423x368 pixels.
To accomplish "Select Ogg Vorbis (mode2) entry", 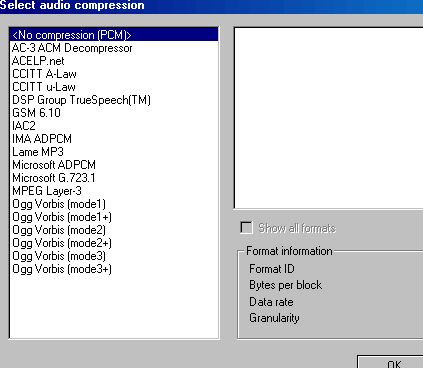I will tap(114, 230).
